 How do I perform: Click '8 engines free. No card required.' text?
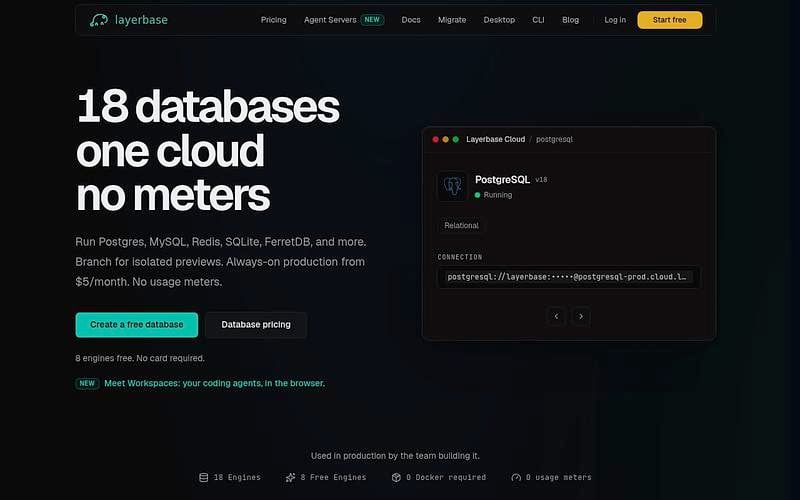click(x=140, y=358)
